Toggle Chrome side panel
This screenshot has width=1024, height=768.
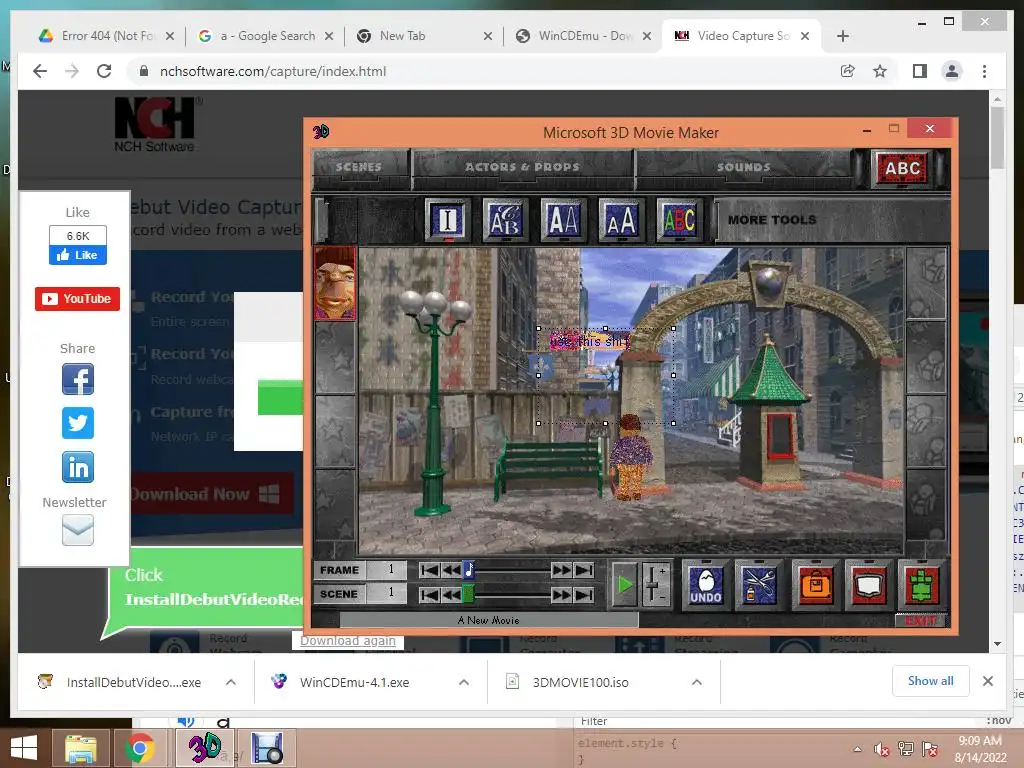[920, 71]
